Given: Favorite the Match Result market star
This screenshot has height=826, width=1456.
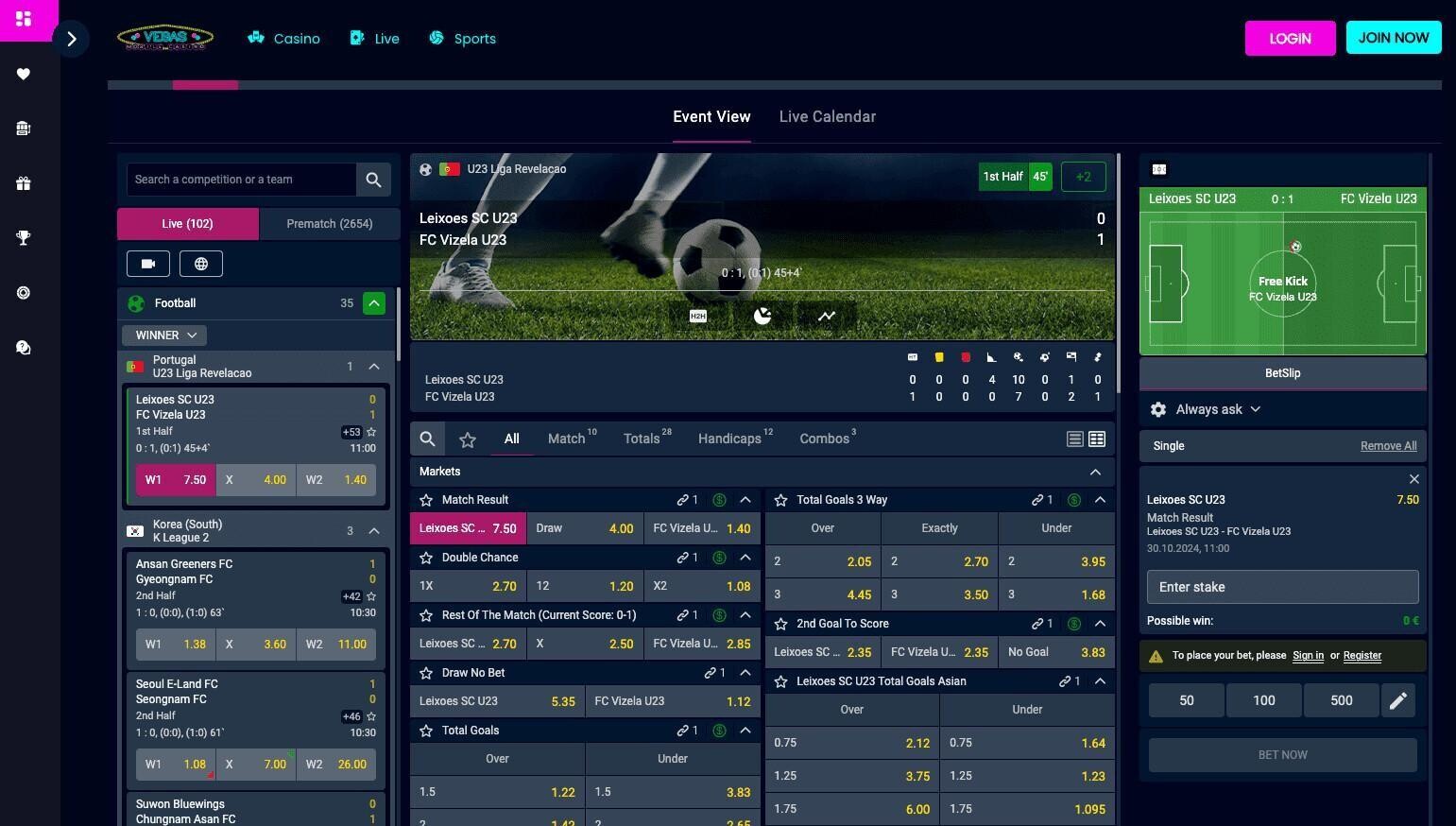Looking at the screenshot, I should [x=426, y=500].
